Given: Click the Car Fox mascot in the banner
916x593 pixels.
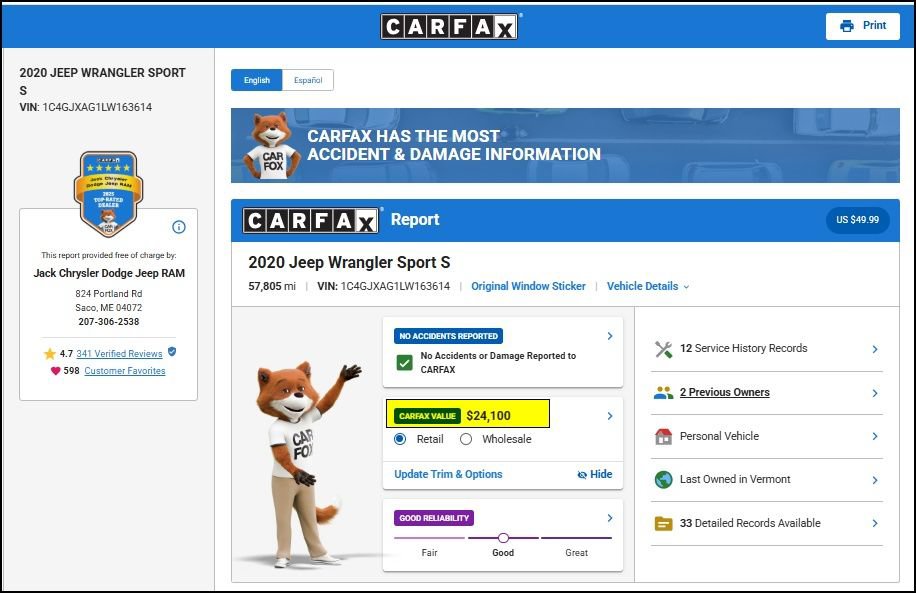Looking at the screenshot, I should (271, 145).
